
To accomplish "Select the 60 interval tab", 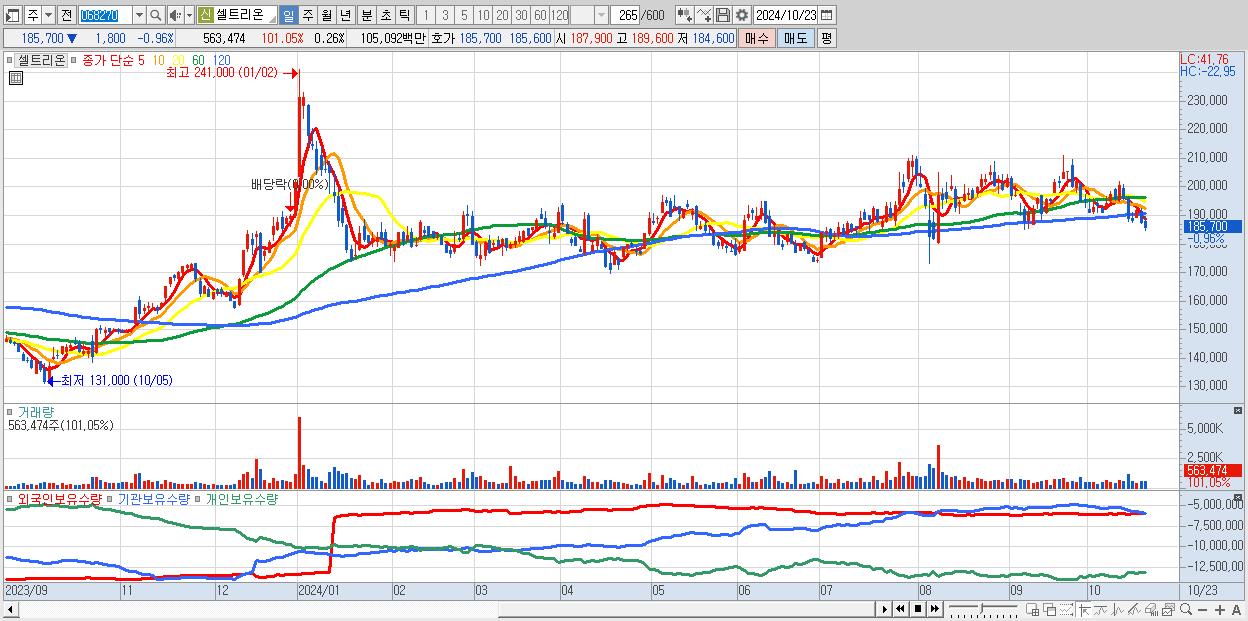I will click(540, 15).
